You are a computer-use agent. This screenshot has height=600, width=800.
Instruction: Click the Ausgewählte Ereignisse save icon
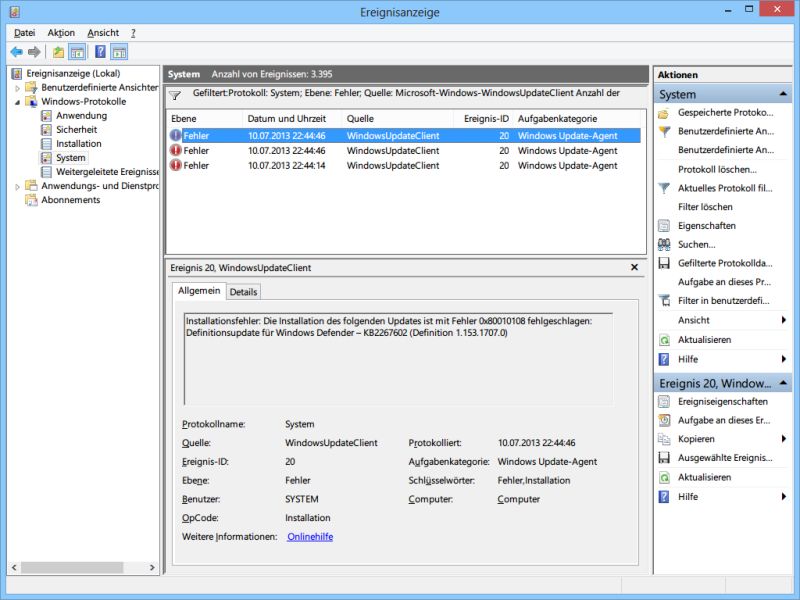pos(664,458)
